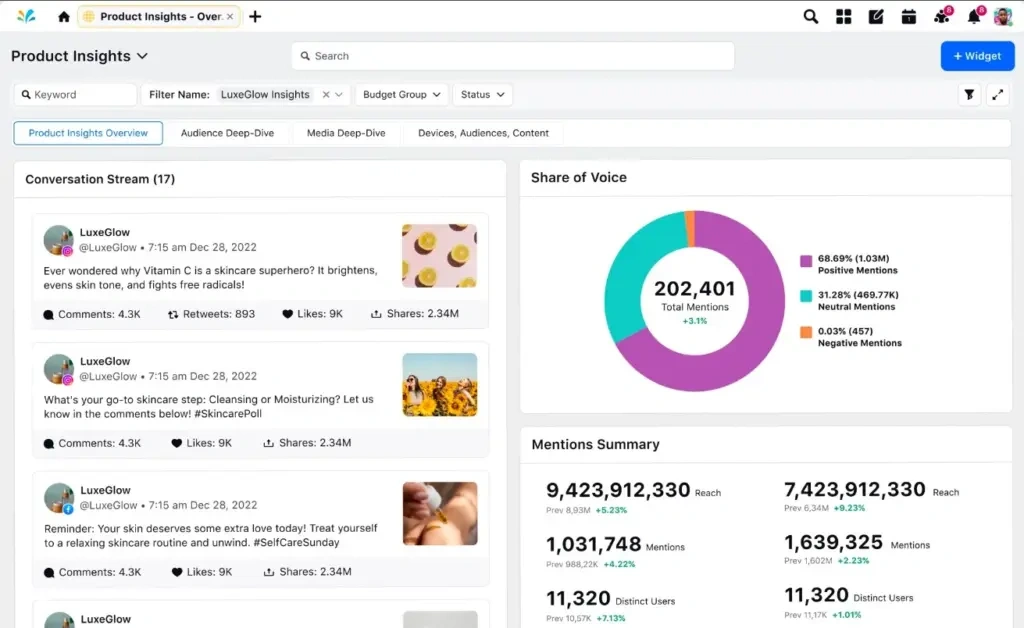Switch to the Audience Deep-Dive tab

(x=227, y=133)
